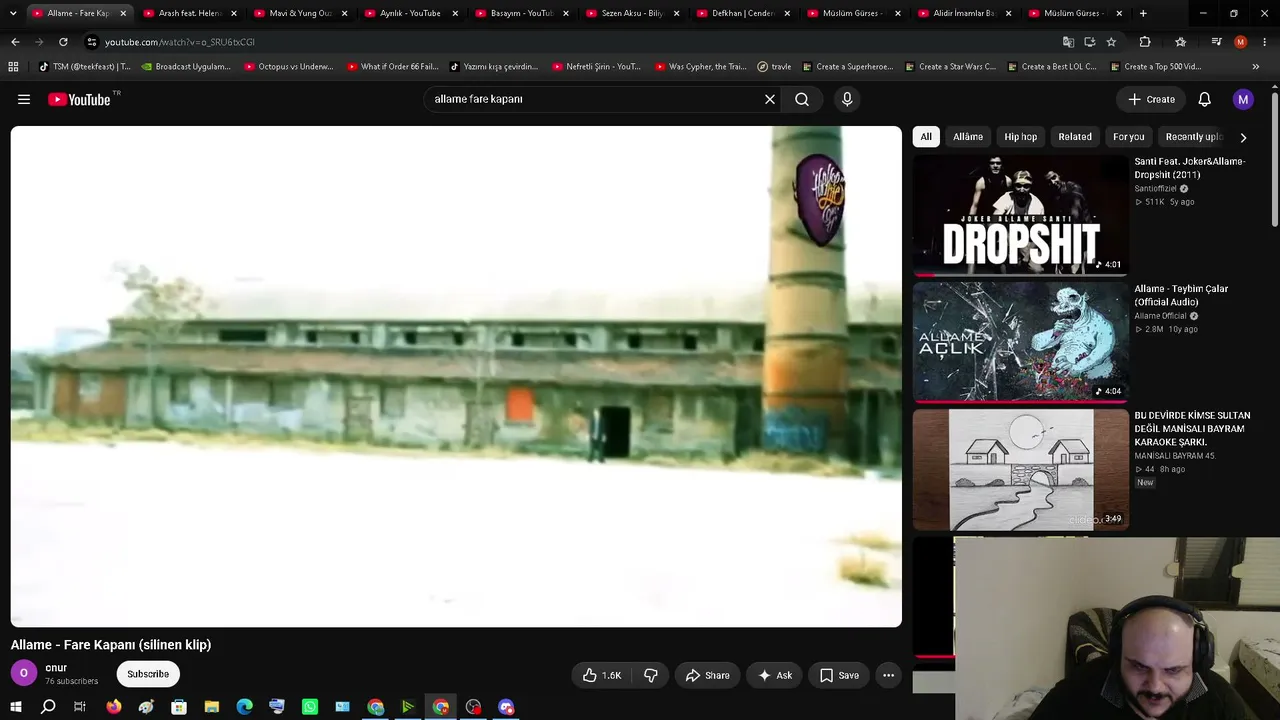Screen dimensions: 1280x720
Task: Select the Allâme filter chip
Action: pos(968,137)
